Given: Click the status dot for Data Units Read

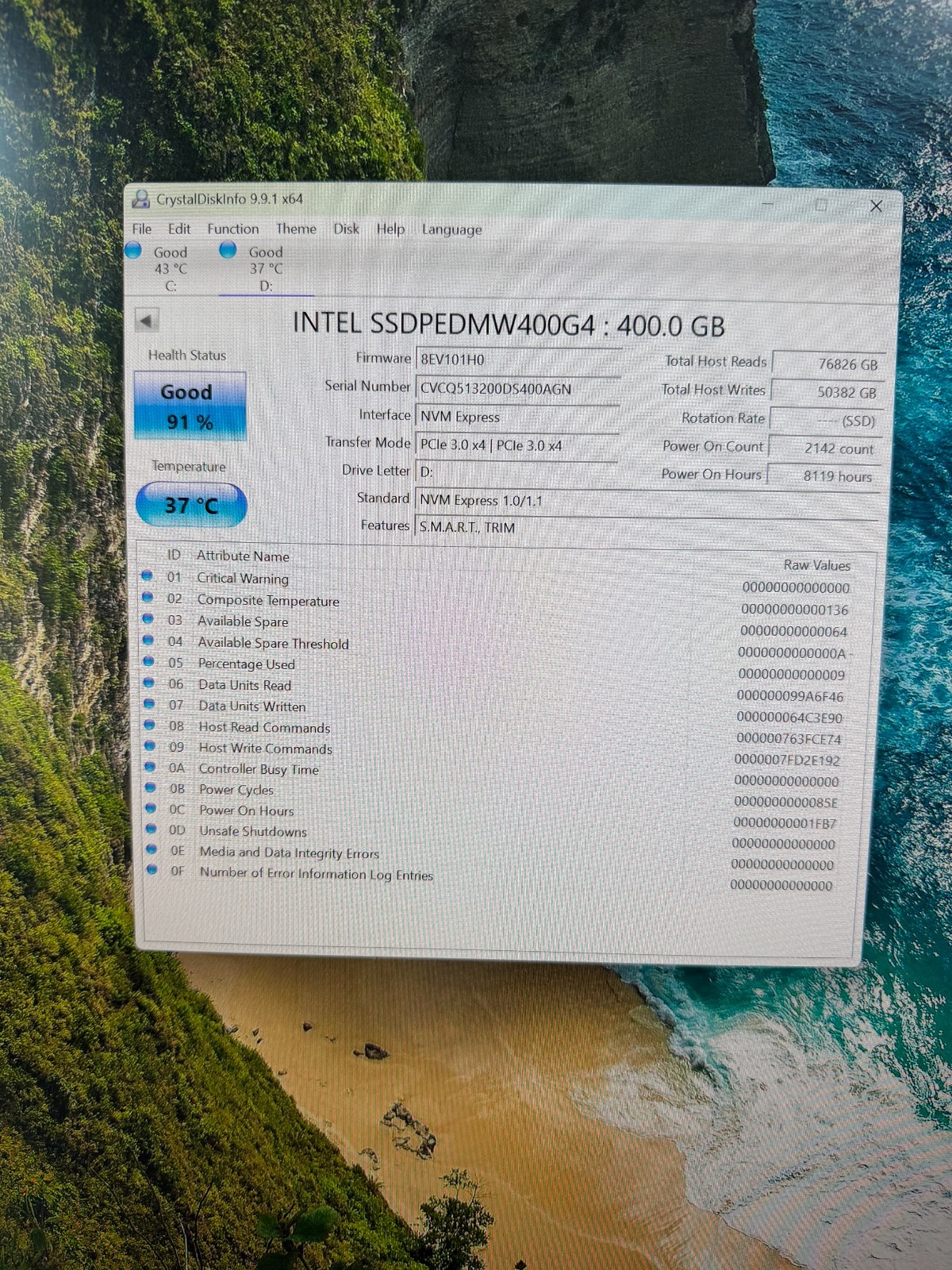Looking at the screenshot, I should tap(148, 683).
